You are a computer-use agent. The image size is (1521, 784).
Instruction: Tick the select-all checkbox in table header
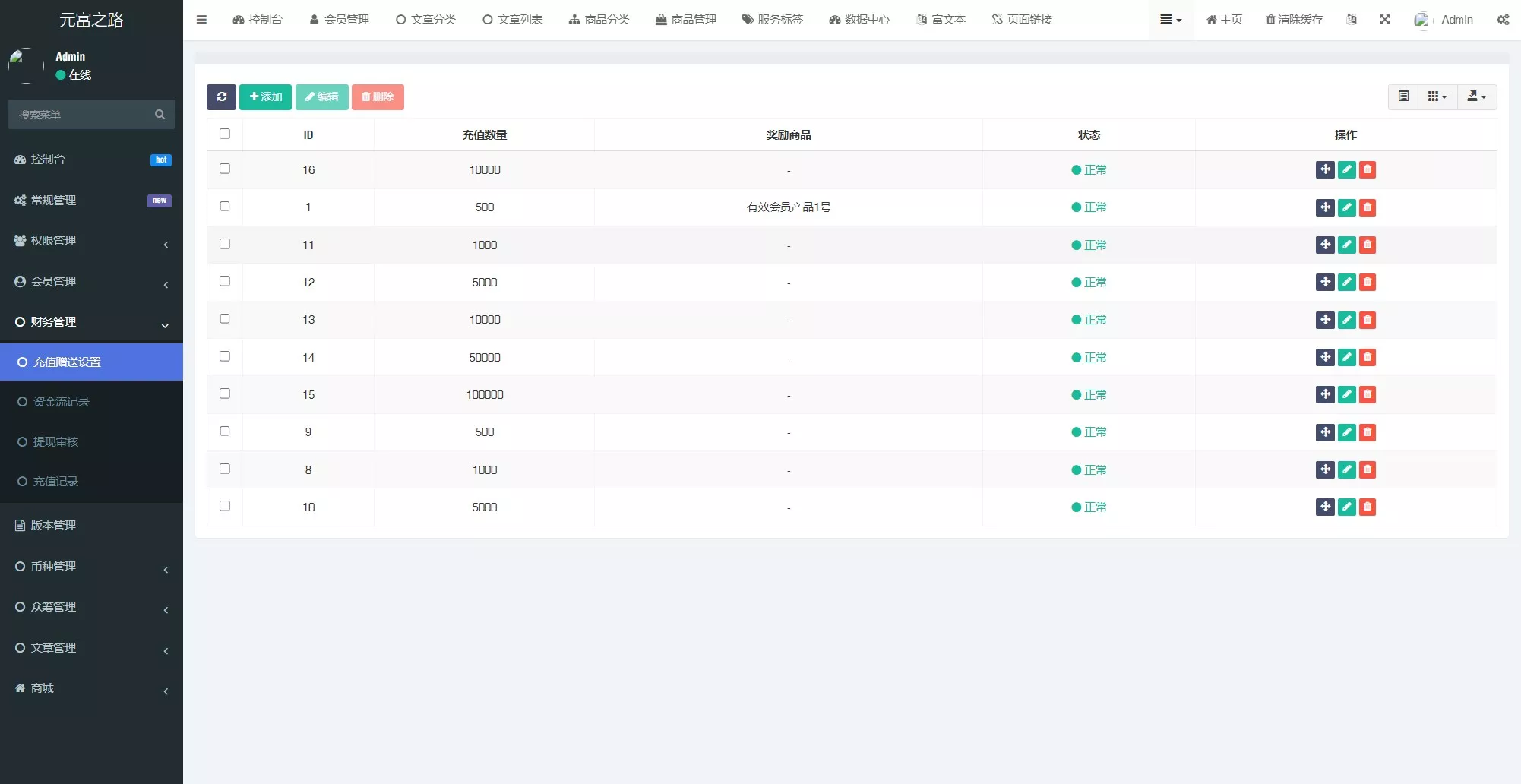pyautogui.click(x=225, y=134)
